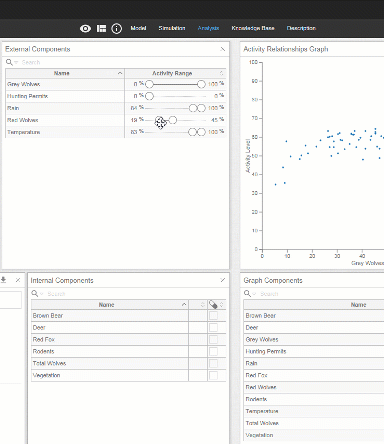384x444 pixels.
Task: Select Temperature in Graph Components
Action: tap(314, 412)
